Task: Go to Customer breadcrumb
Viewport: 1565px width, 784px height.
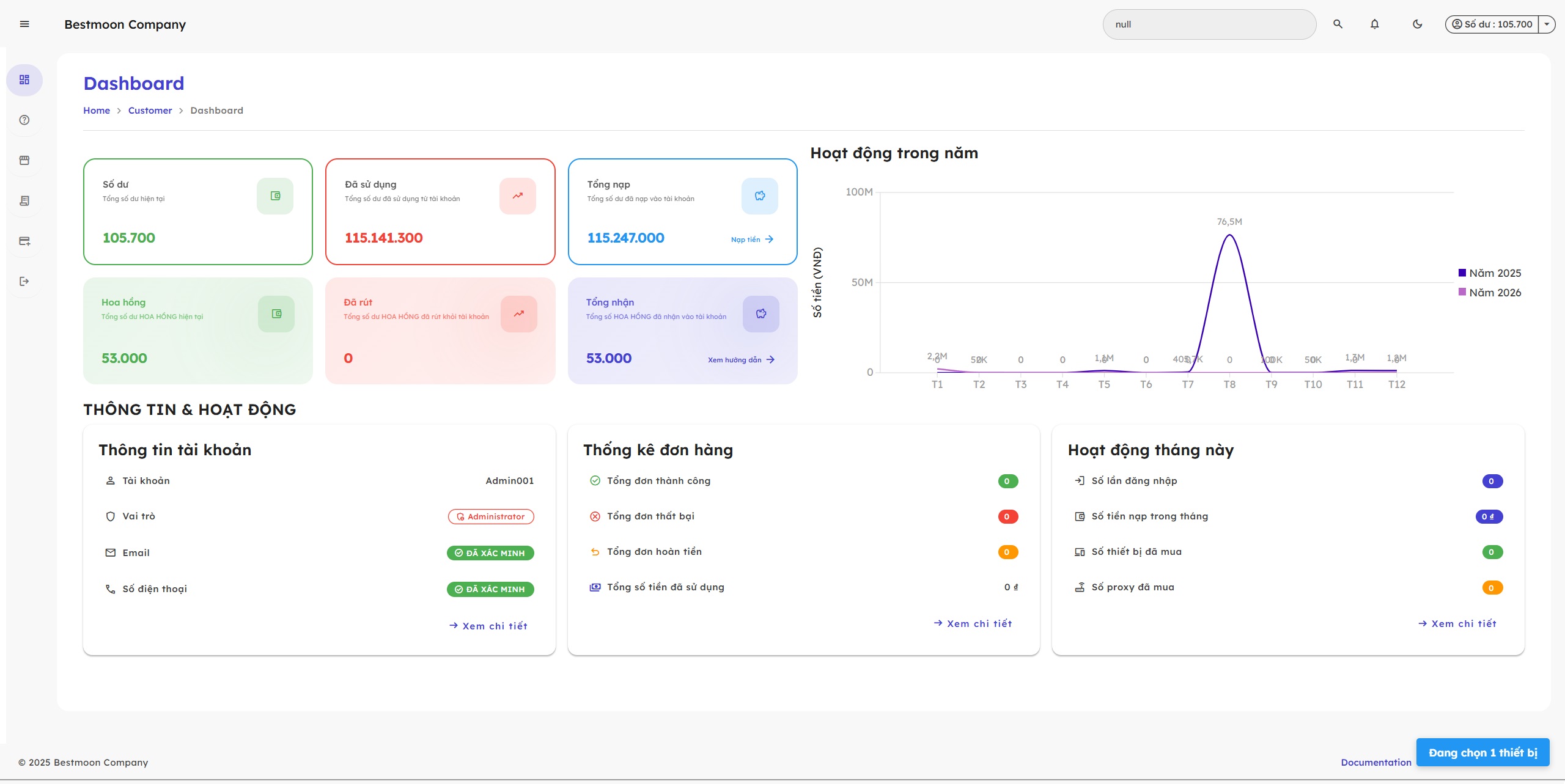Action: click(150, 111)
